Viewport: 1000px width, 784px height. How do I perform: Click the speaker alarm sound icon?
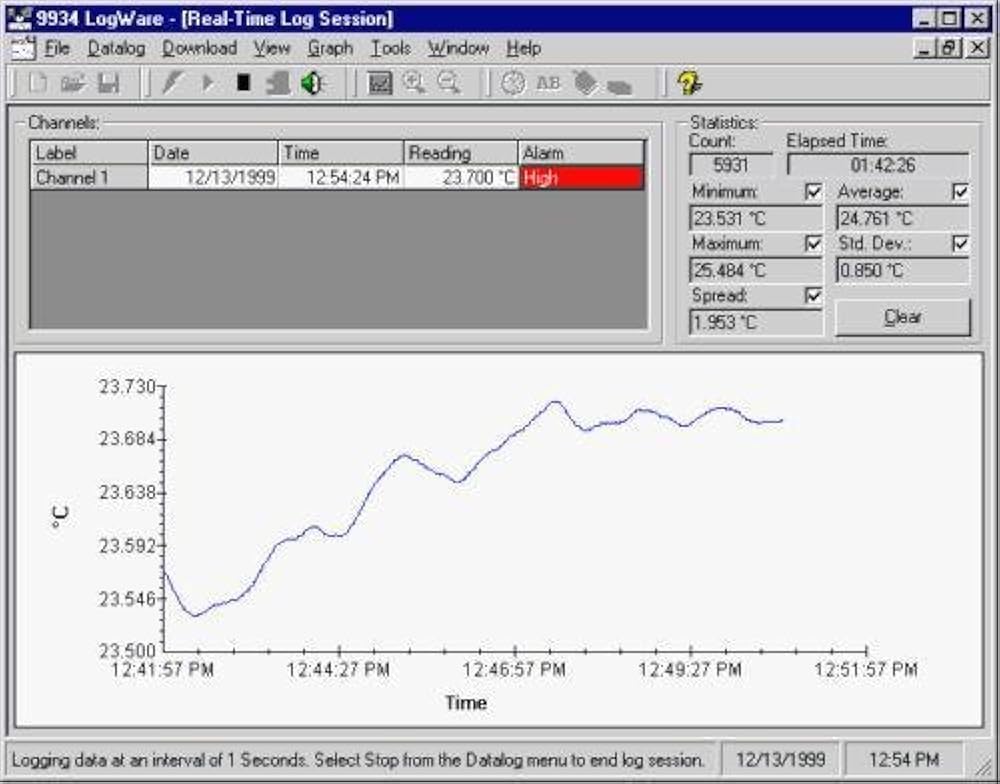point(312,84)
